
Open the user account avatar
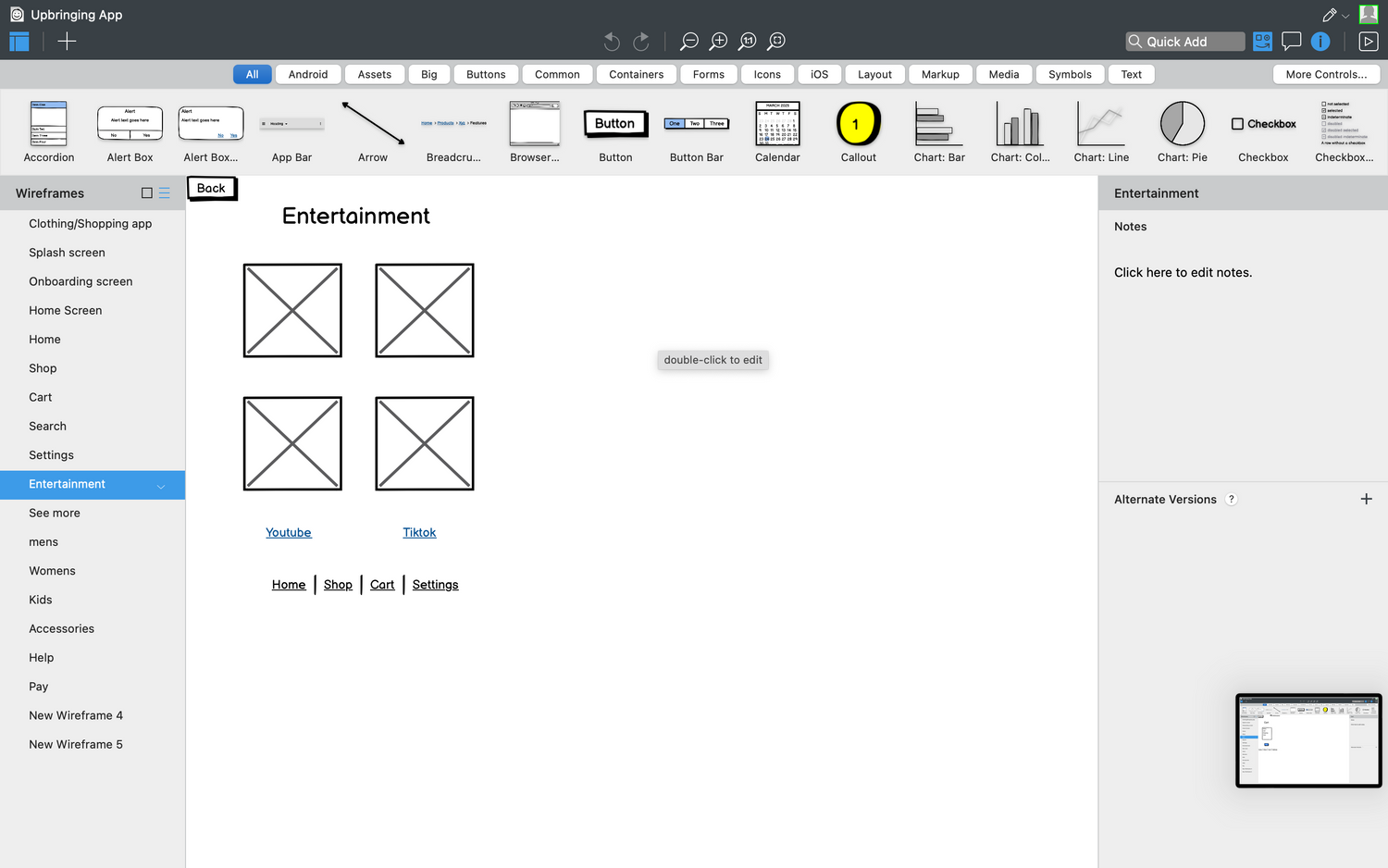point(1369,14)
